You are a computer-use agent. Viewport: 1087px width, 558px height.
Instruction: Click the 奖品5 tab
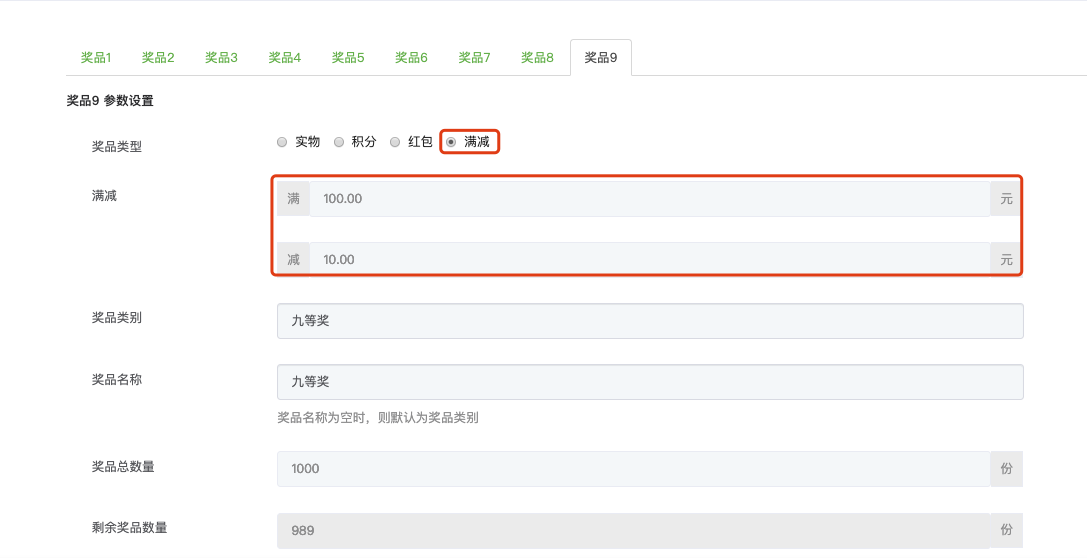click(348, 58)
